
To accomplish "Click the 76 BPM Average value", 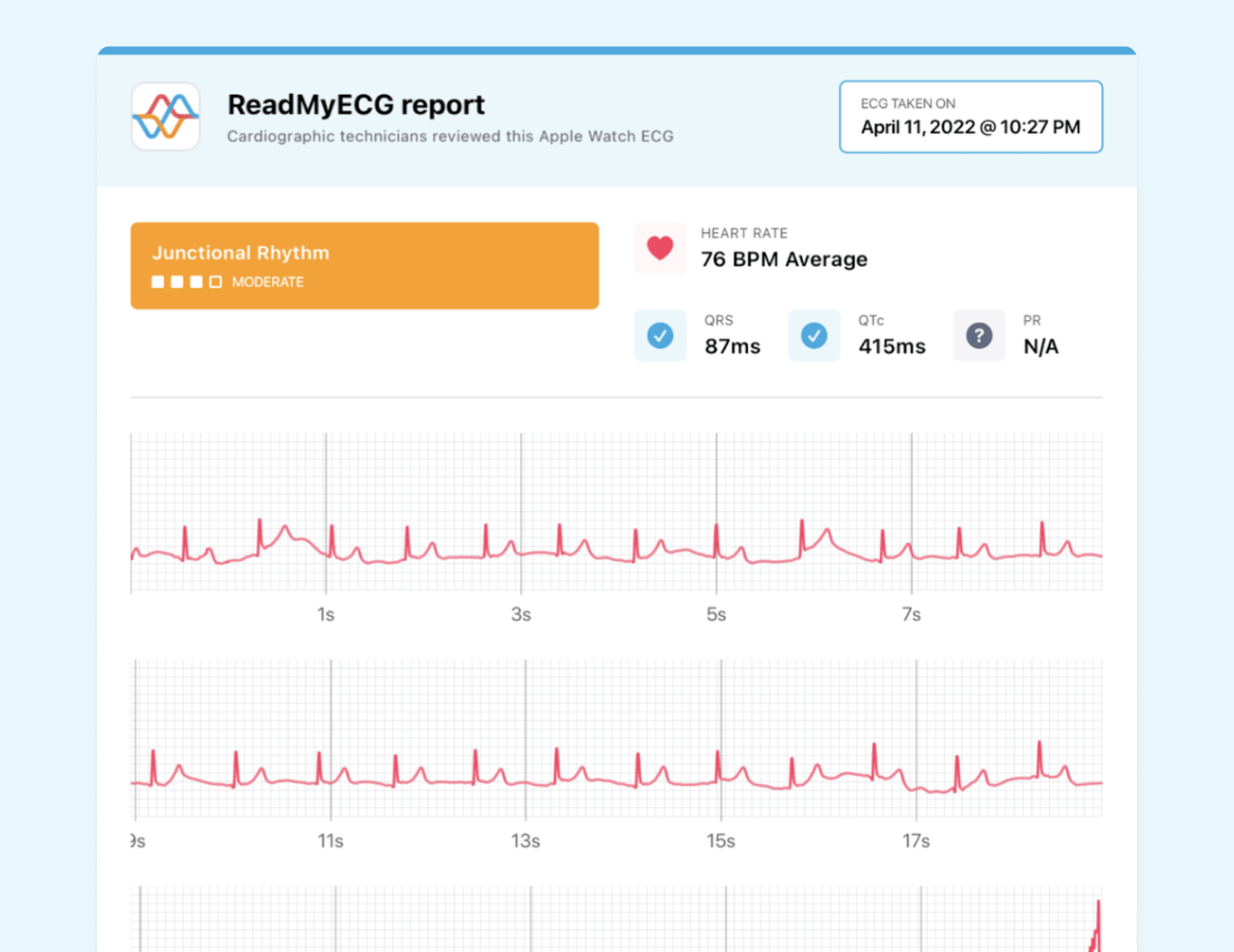I will point(784,259).
